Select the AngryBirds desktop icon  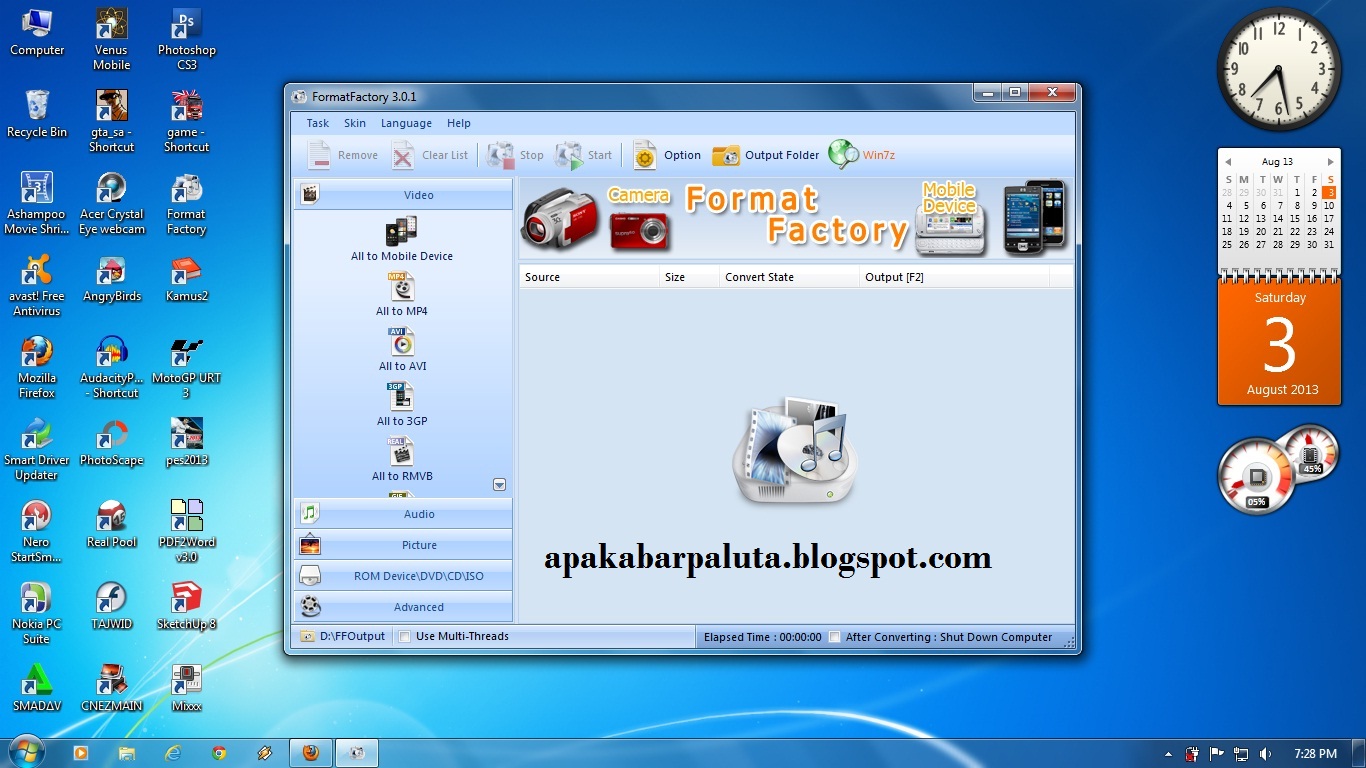point(112,278)
